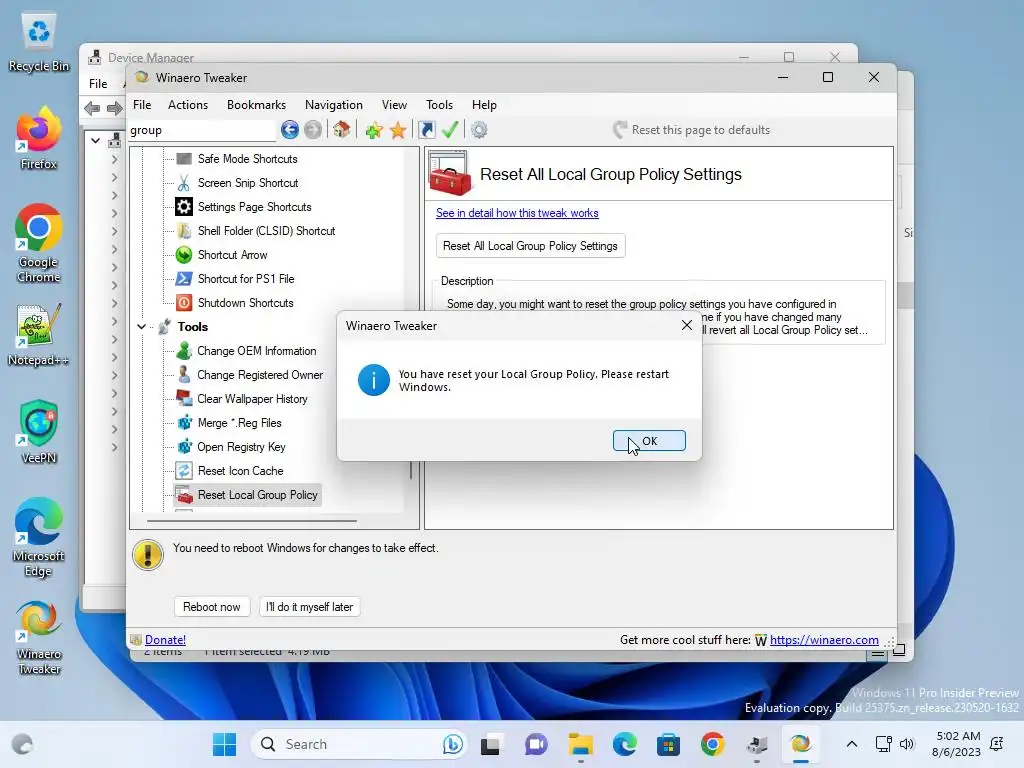Close the Local Group Policy message dialog
1024x768 pixels.
(x=686, y=325)
